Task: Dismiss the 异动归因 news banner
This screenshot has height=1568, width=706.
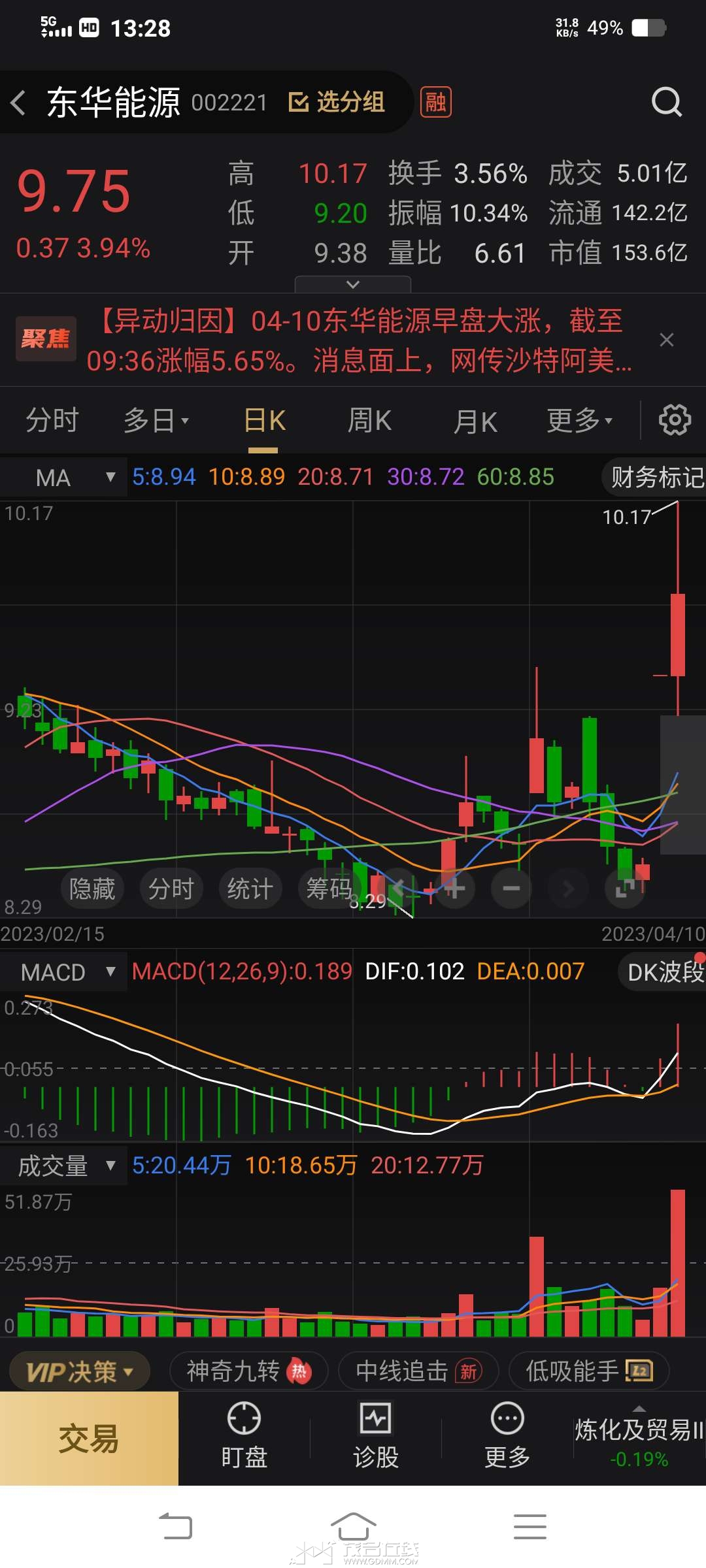Action: (667, 340)
